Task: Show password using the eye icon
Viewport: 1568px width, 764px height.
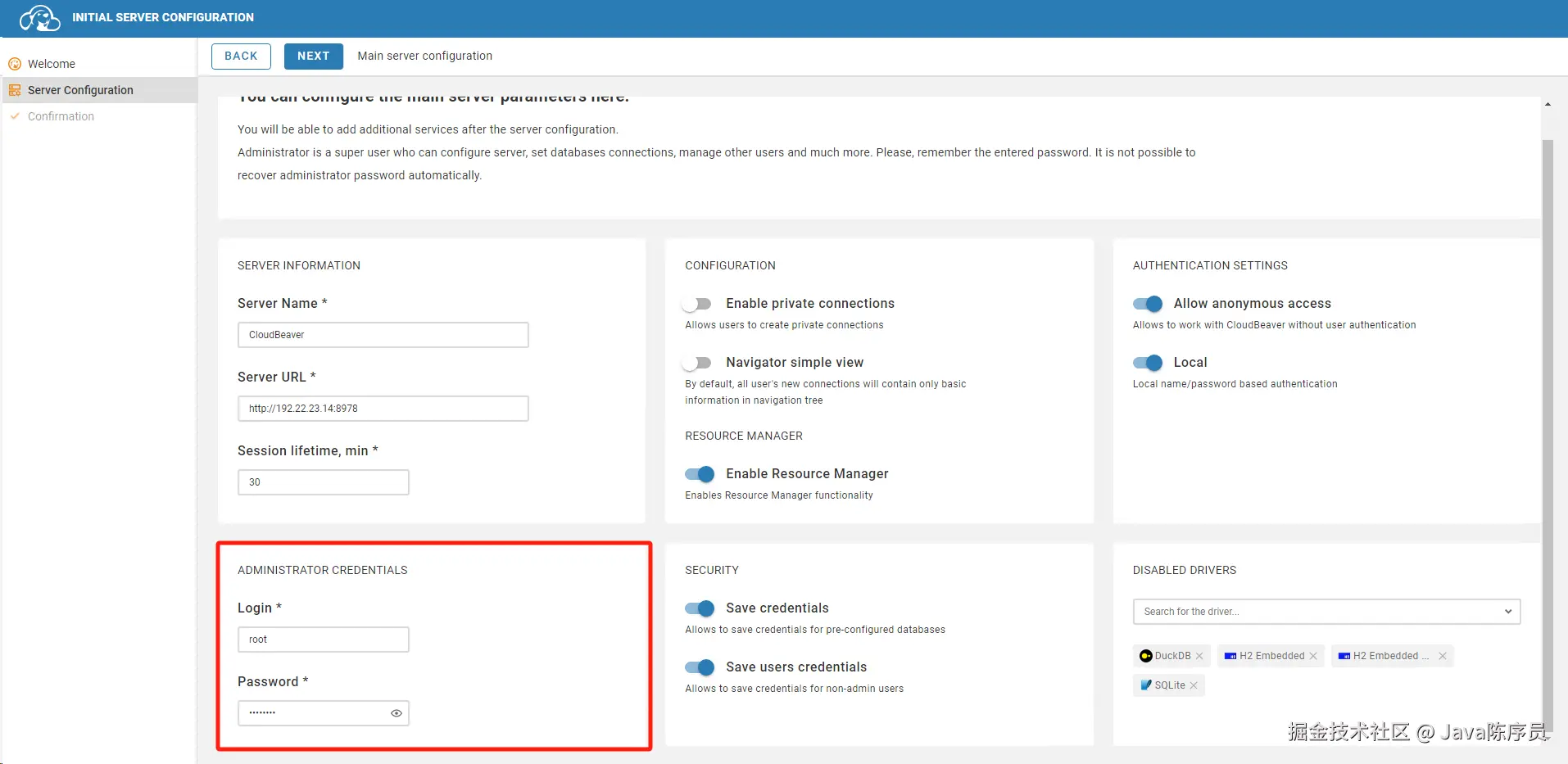Action: tap(397, 713)
